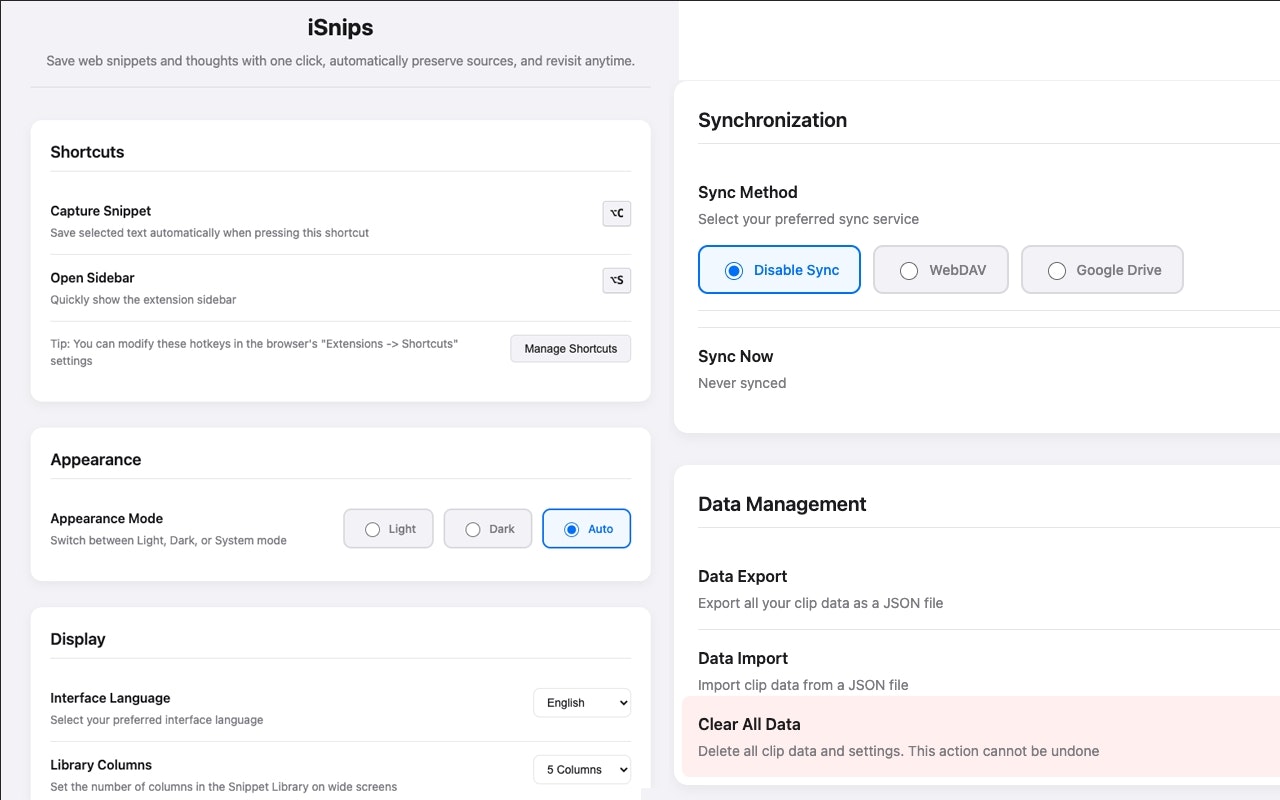The width and height of the screenshot is (1280, 800).
Task: Switch appearance to Dark mode
Action: [487, 528]
